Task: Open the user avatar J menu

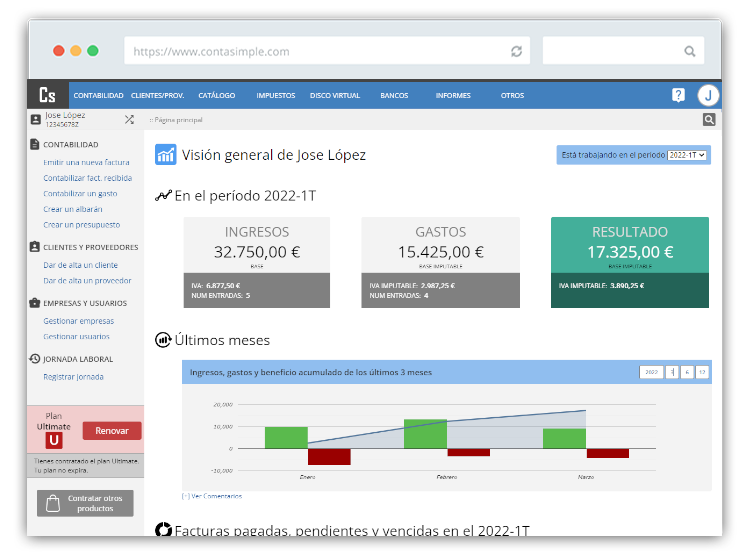Action: pyautogui.click(x=708, y=95)
